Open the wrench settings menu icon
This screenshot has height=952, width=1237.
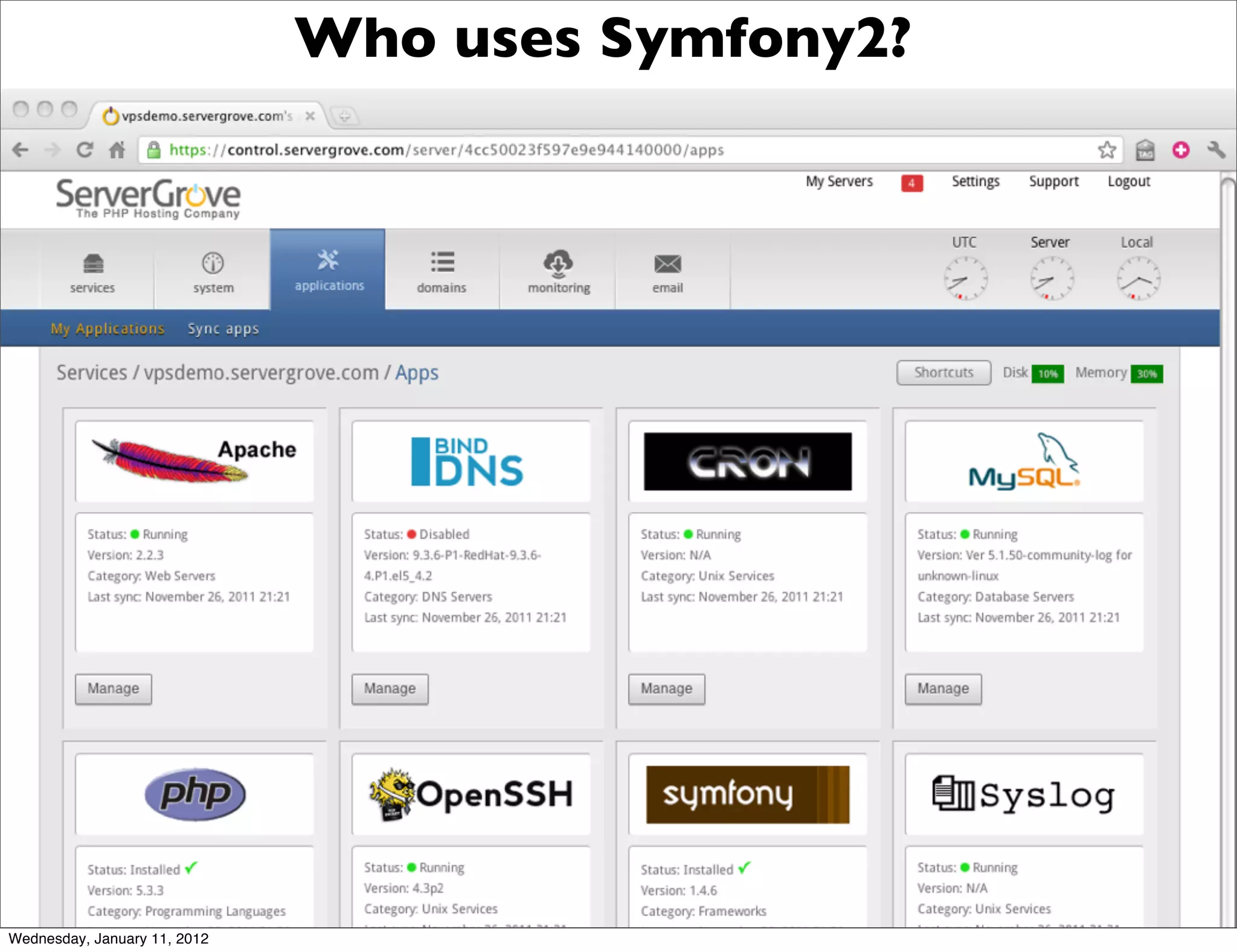1216,150
